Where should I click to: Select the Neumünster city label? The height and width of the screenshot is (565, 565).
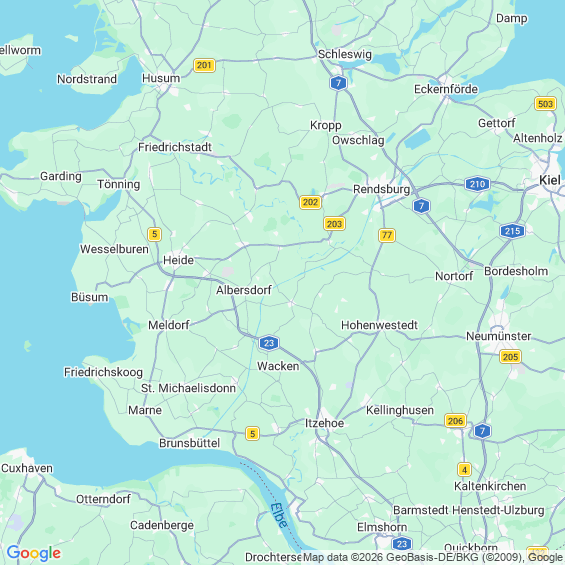(x=498, y=336)
